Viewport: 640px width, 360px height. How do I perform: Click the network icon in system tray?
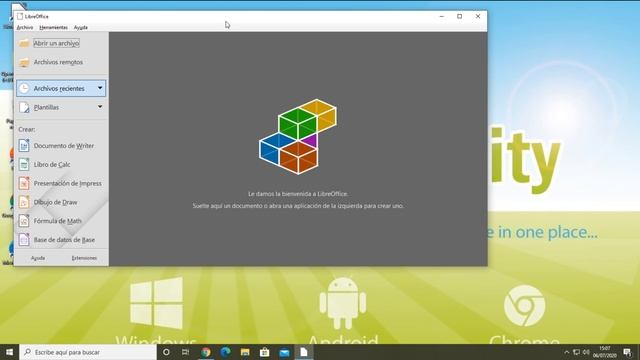click(x=576, y=352)
